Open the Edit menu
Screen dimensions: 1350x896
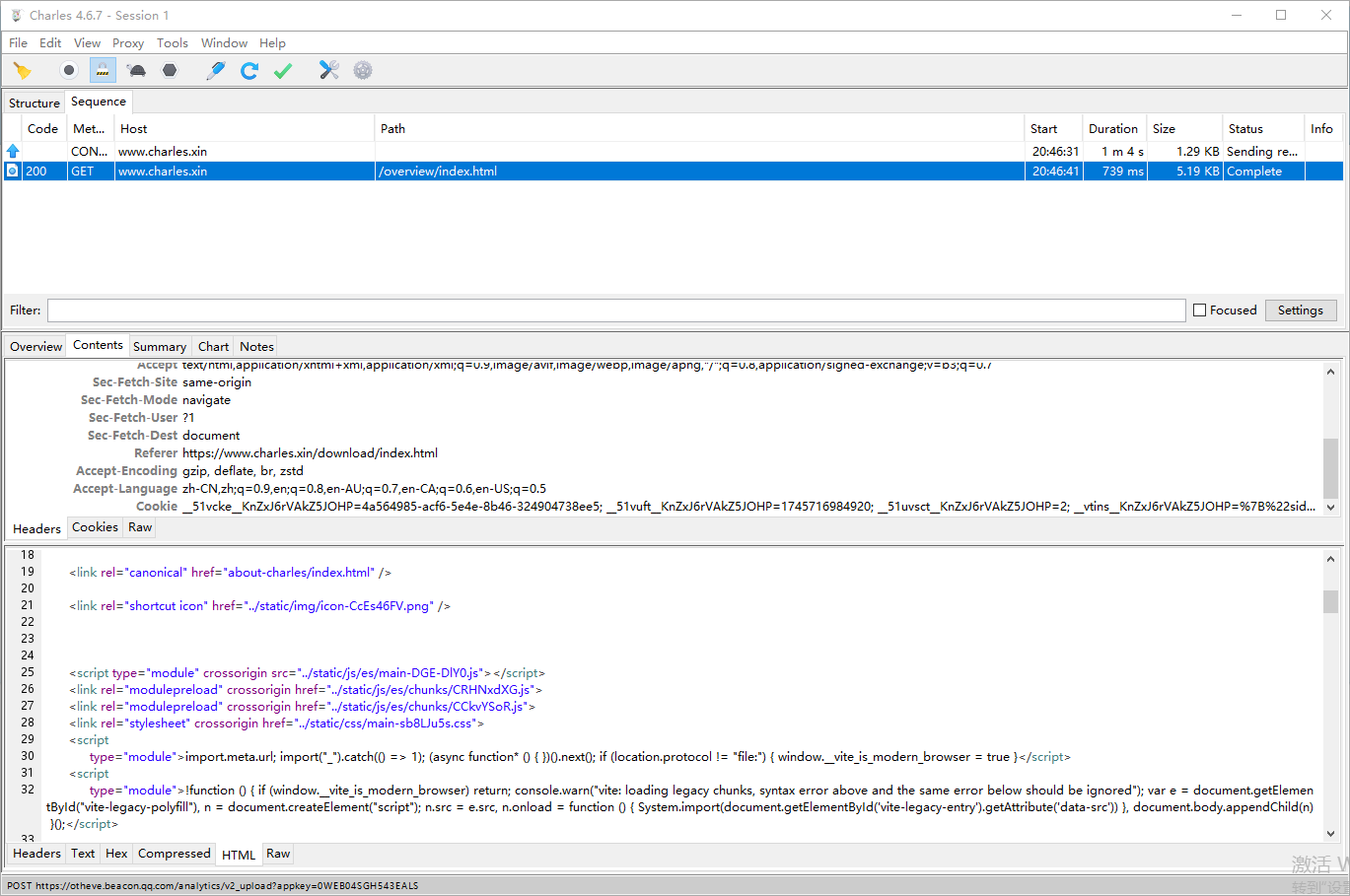(x=50, y=42)
